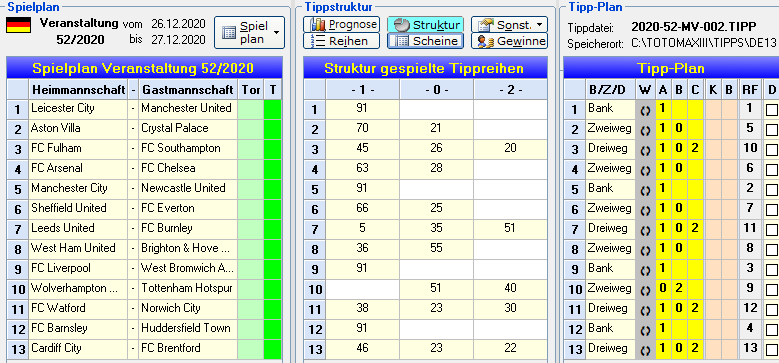Click the Bank cell in Tipp-Plan row 12

click(x=611, y=329)
